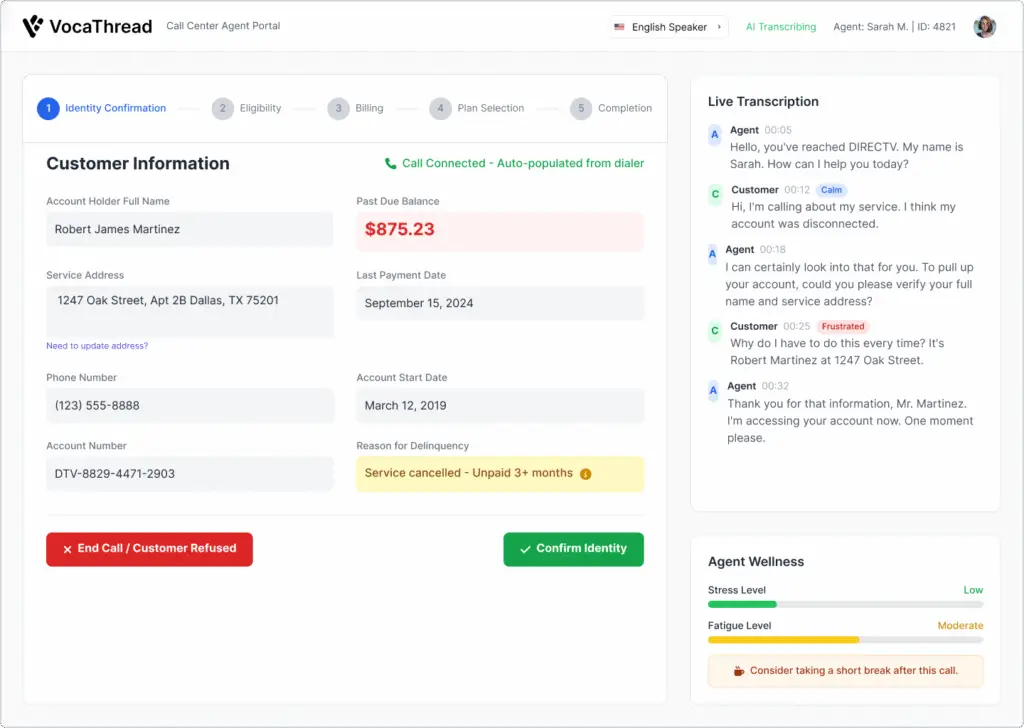Click the Agent avatar at 00:05

pos(714,135)
